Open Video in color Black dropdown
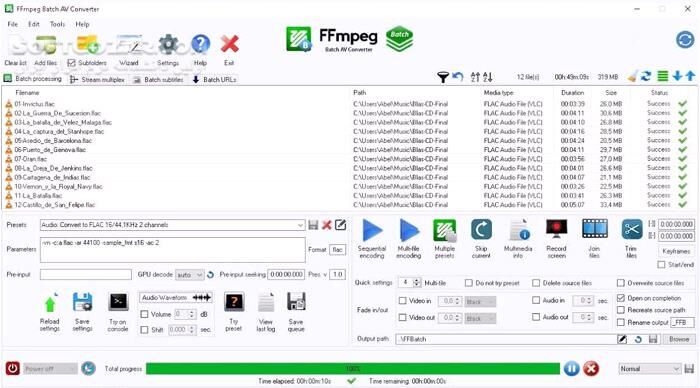The height and width of the screenshot is (388, 700). (x=480, y=302)
